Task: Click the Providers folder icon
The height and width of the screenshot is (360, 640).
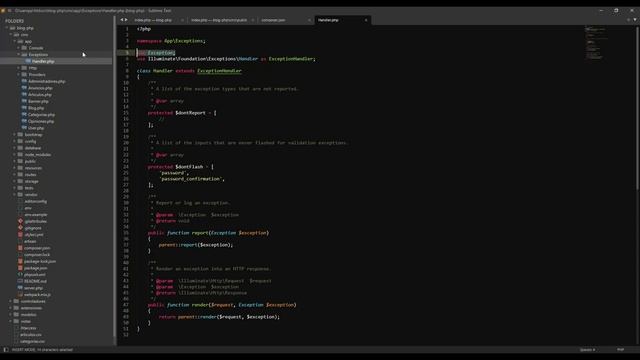Action: [24, 74]
